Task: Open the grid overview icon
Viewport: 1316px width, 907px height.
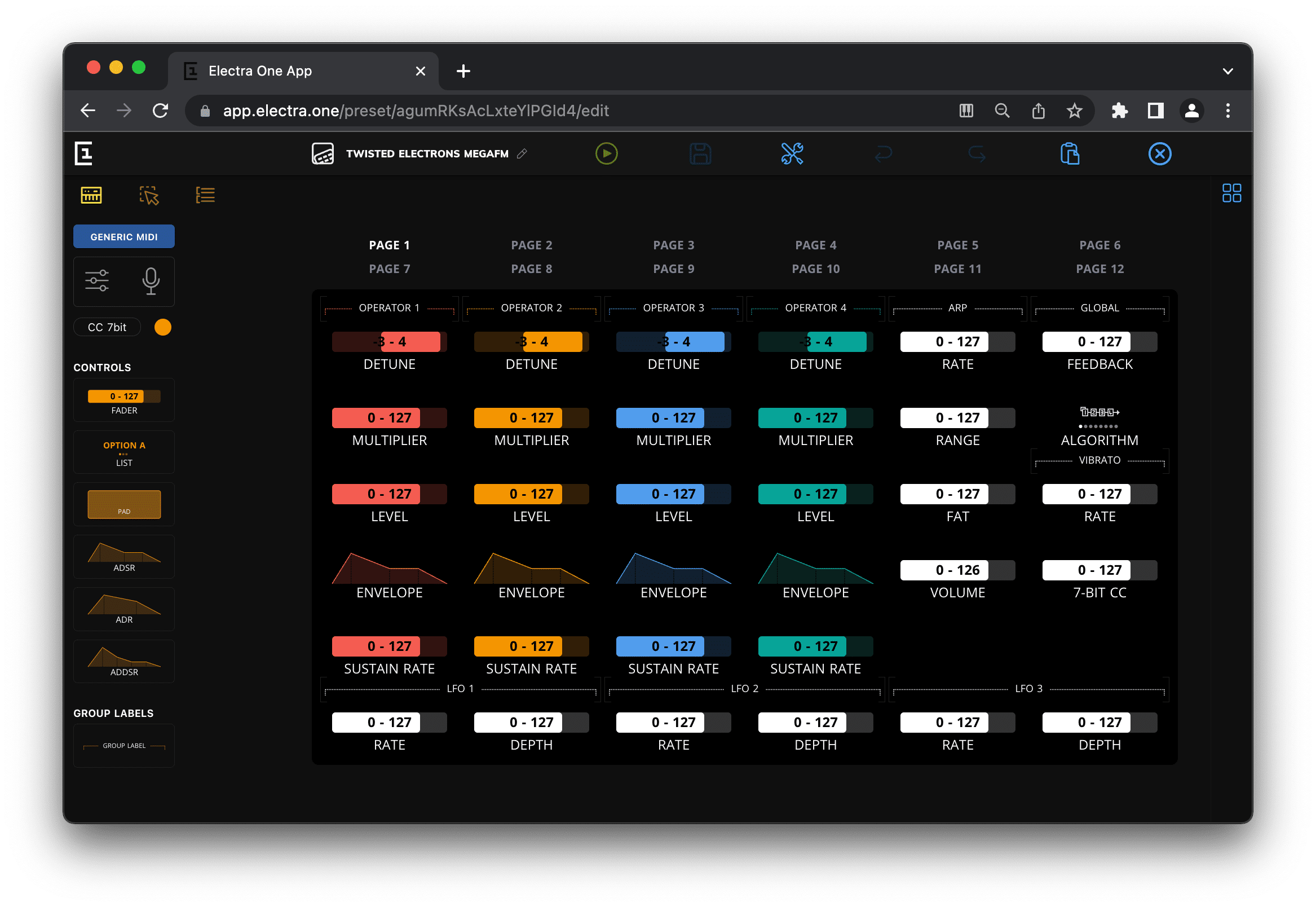Action: 1231,193
